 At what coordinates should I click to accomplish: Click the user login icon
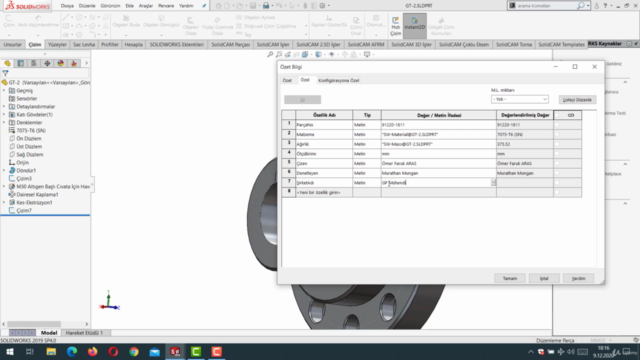[597, 6]
